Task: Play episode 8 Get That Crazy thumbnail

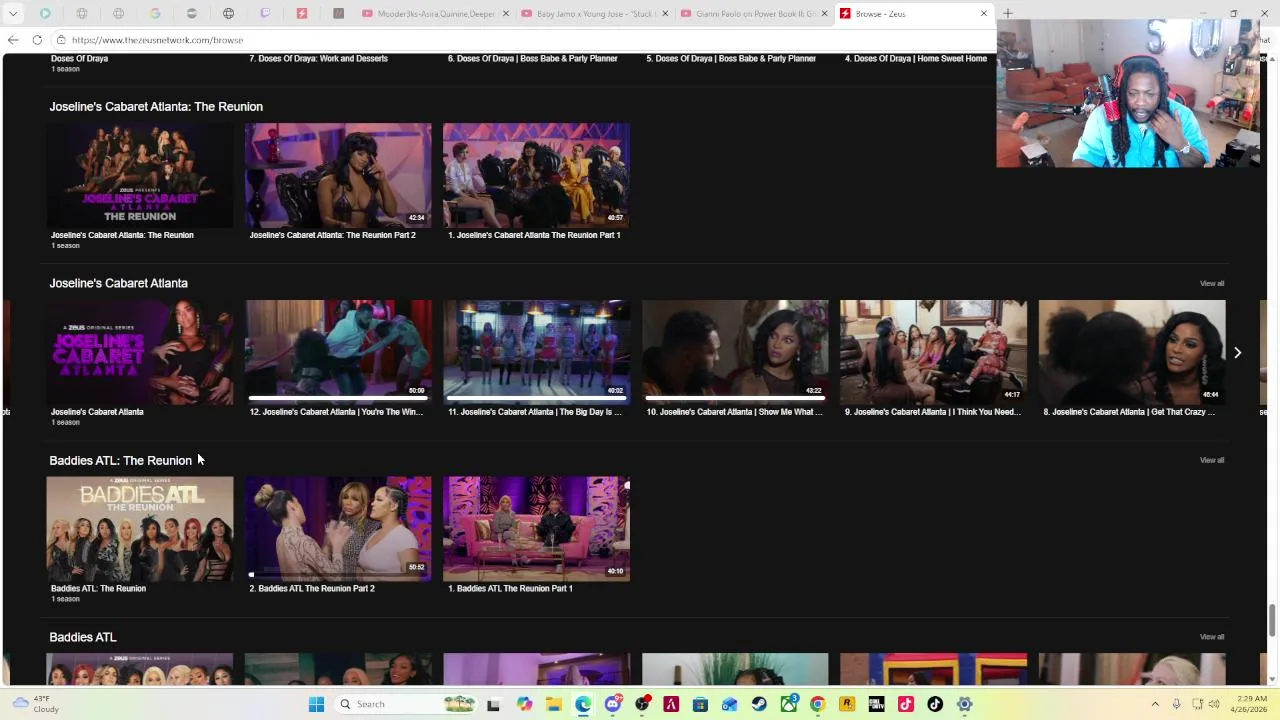Action: (x=1132, y=352)
